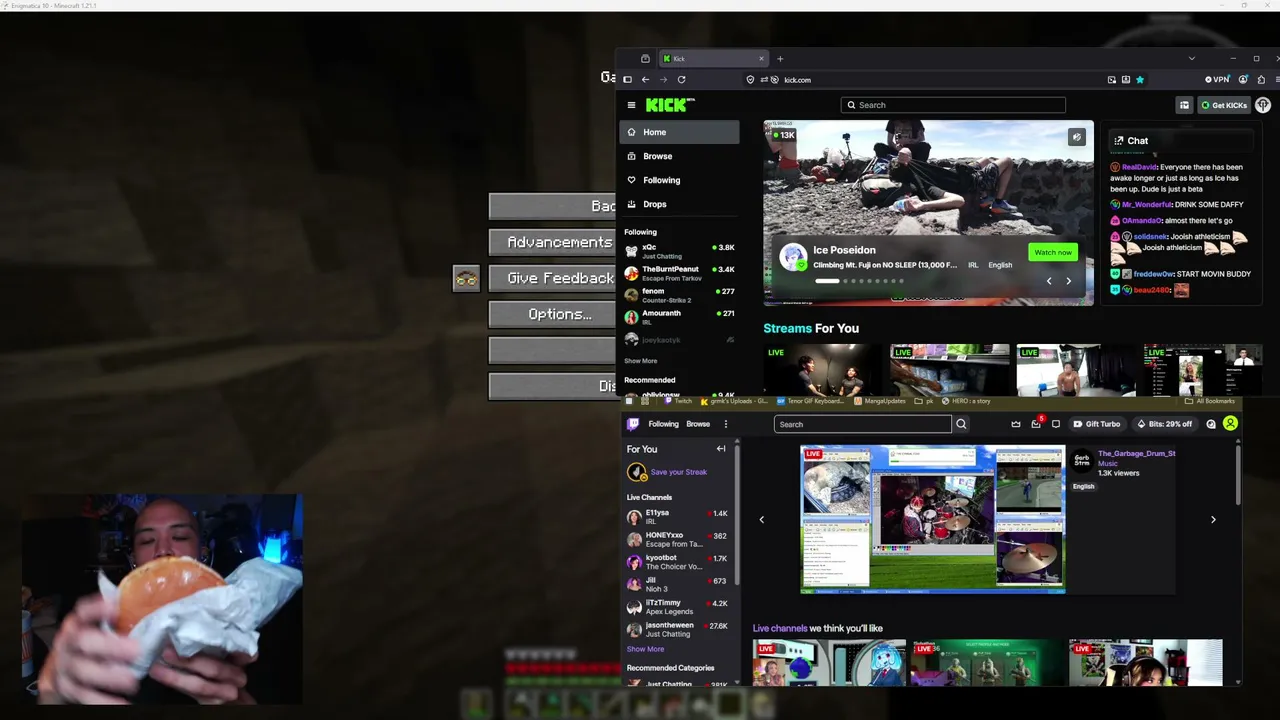Click the Kick search field
Viewport: 1280px width, 720px height.
953,105
